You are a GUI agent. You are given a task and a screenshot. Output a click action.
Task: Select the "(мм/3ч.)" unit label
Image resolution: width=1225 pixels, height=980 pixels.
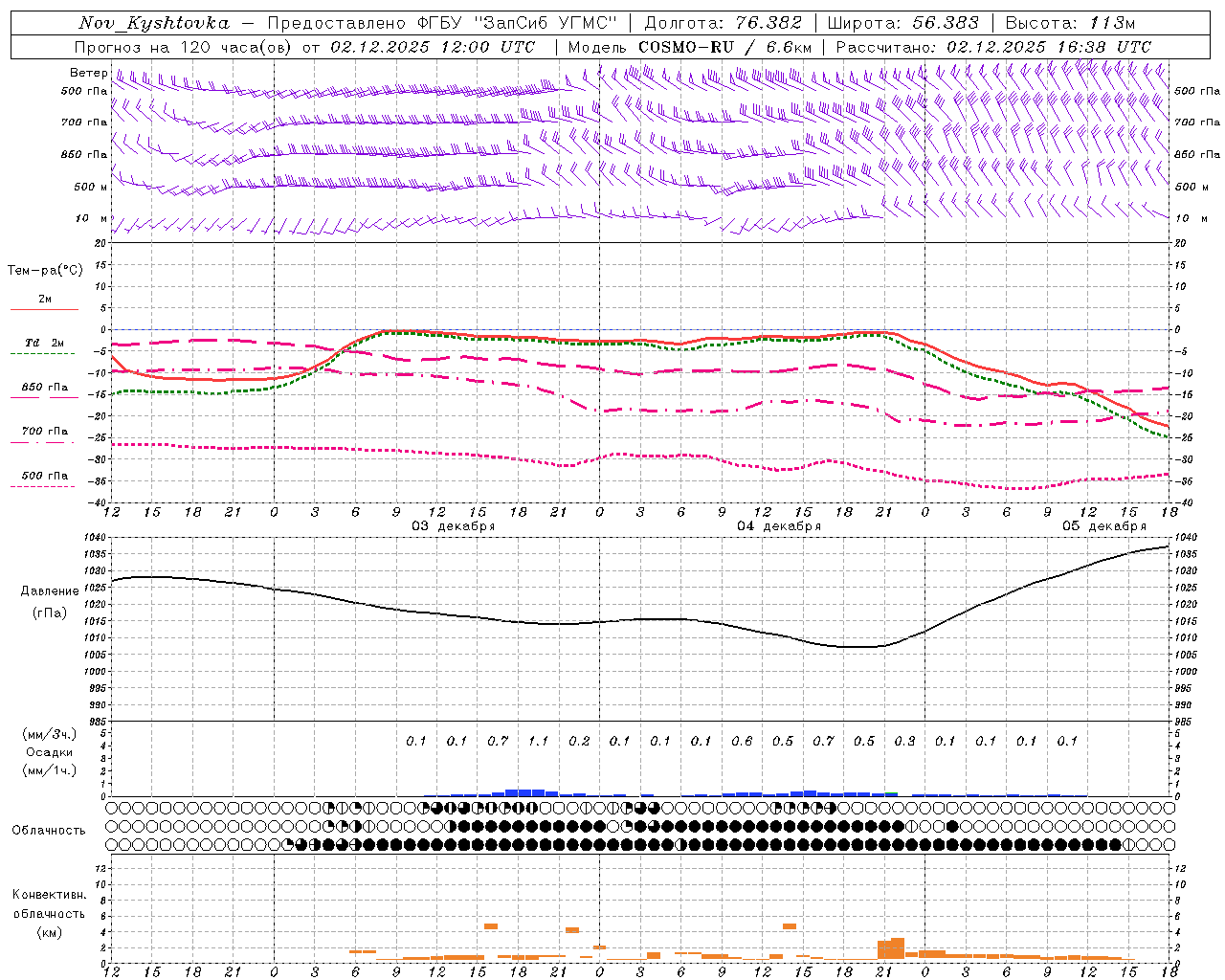coord(49,734)
